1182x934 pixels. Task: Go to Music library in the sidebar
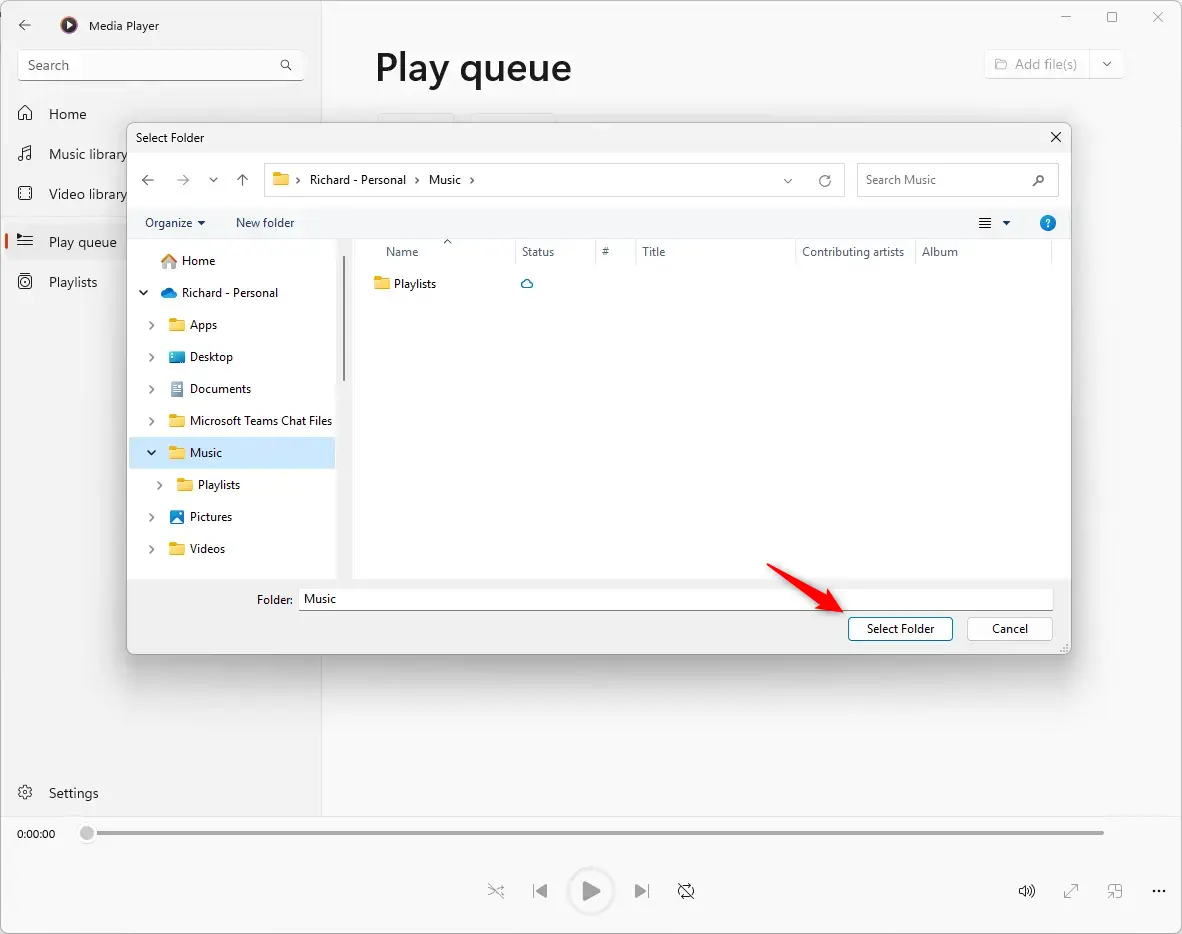coord(87,154)
